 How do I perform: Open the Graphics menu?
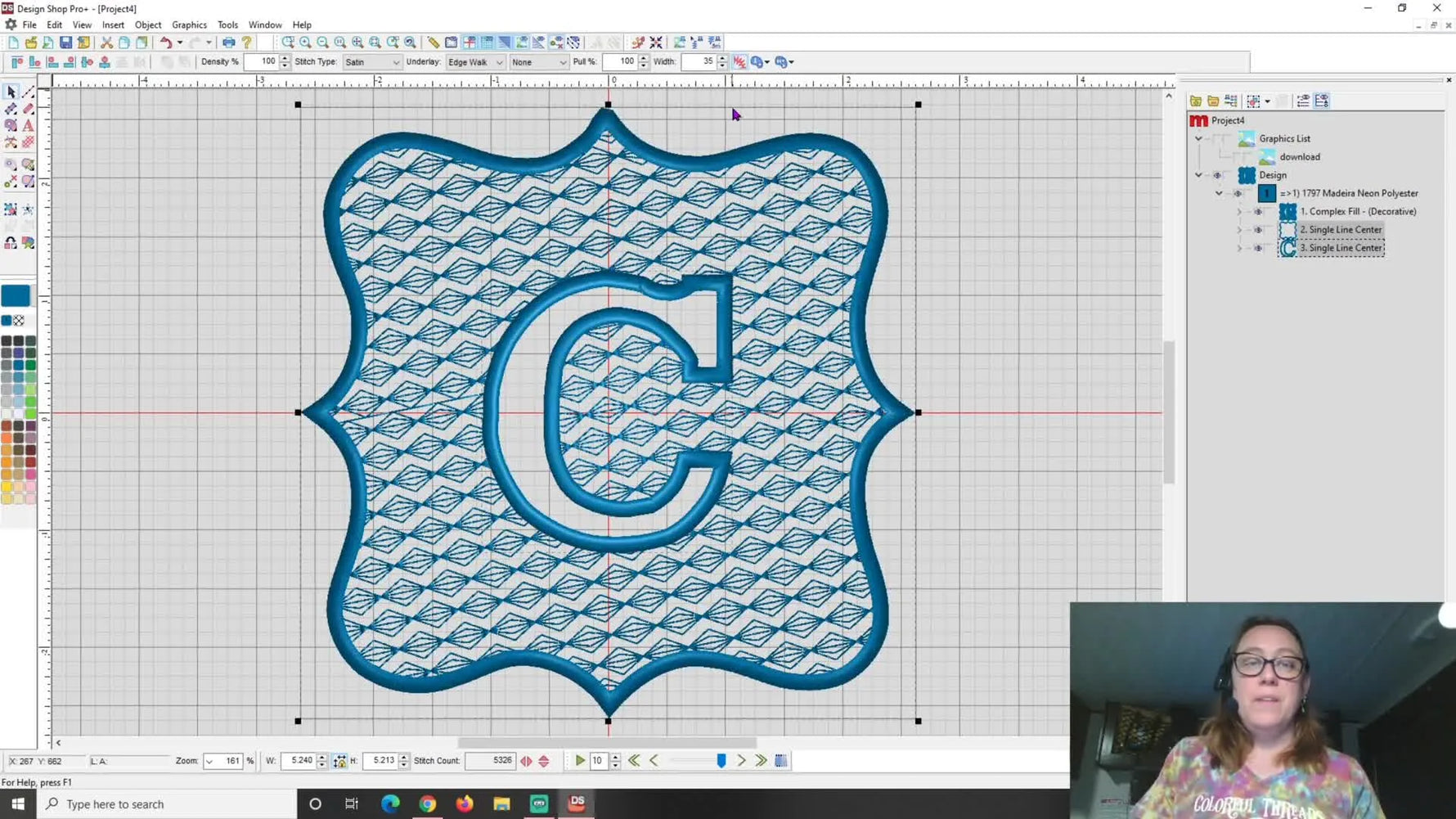click(x=189, y=25)
